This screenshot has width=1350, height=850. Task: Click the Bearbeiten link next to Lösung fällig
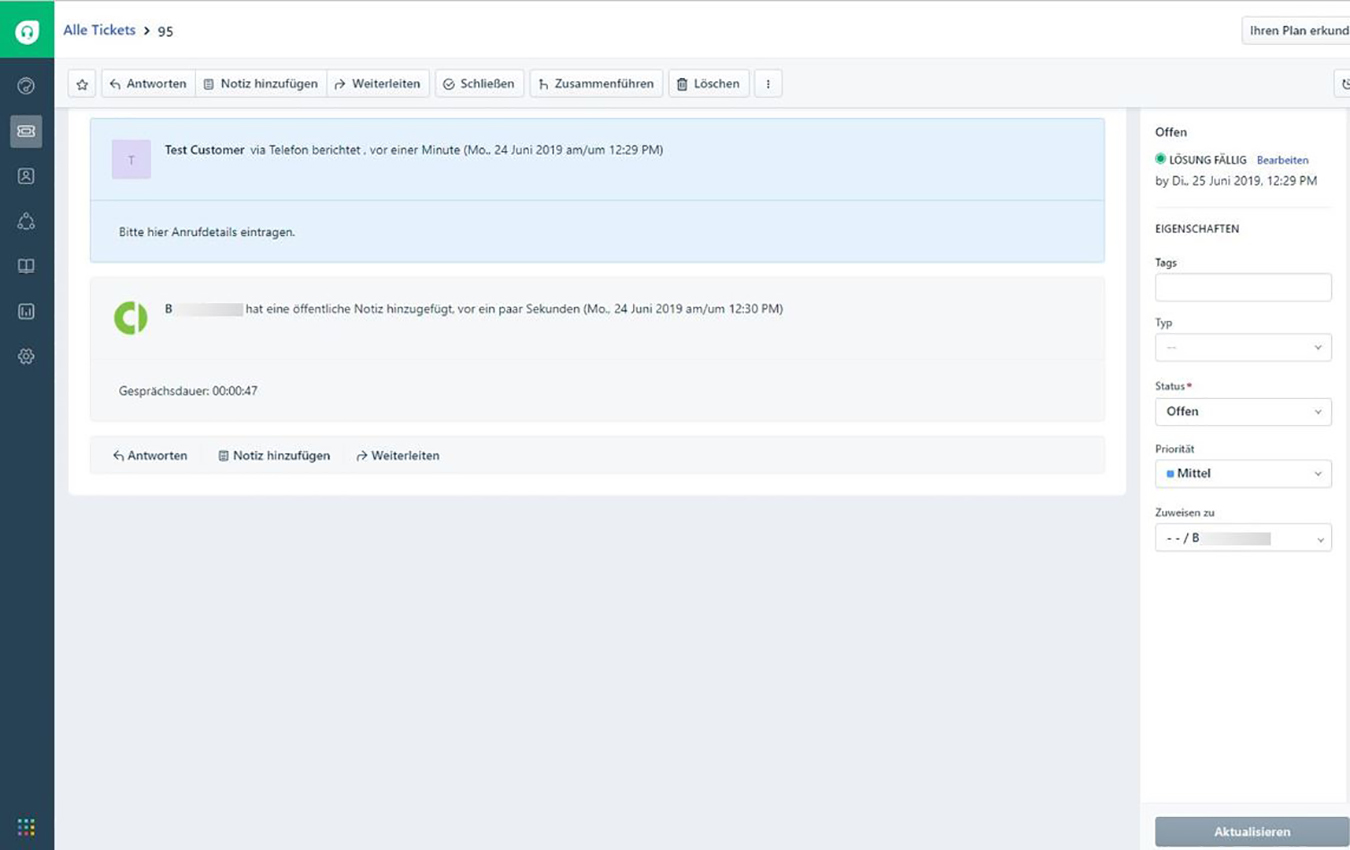[1282, 160]
